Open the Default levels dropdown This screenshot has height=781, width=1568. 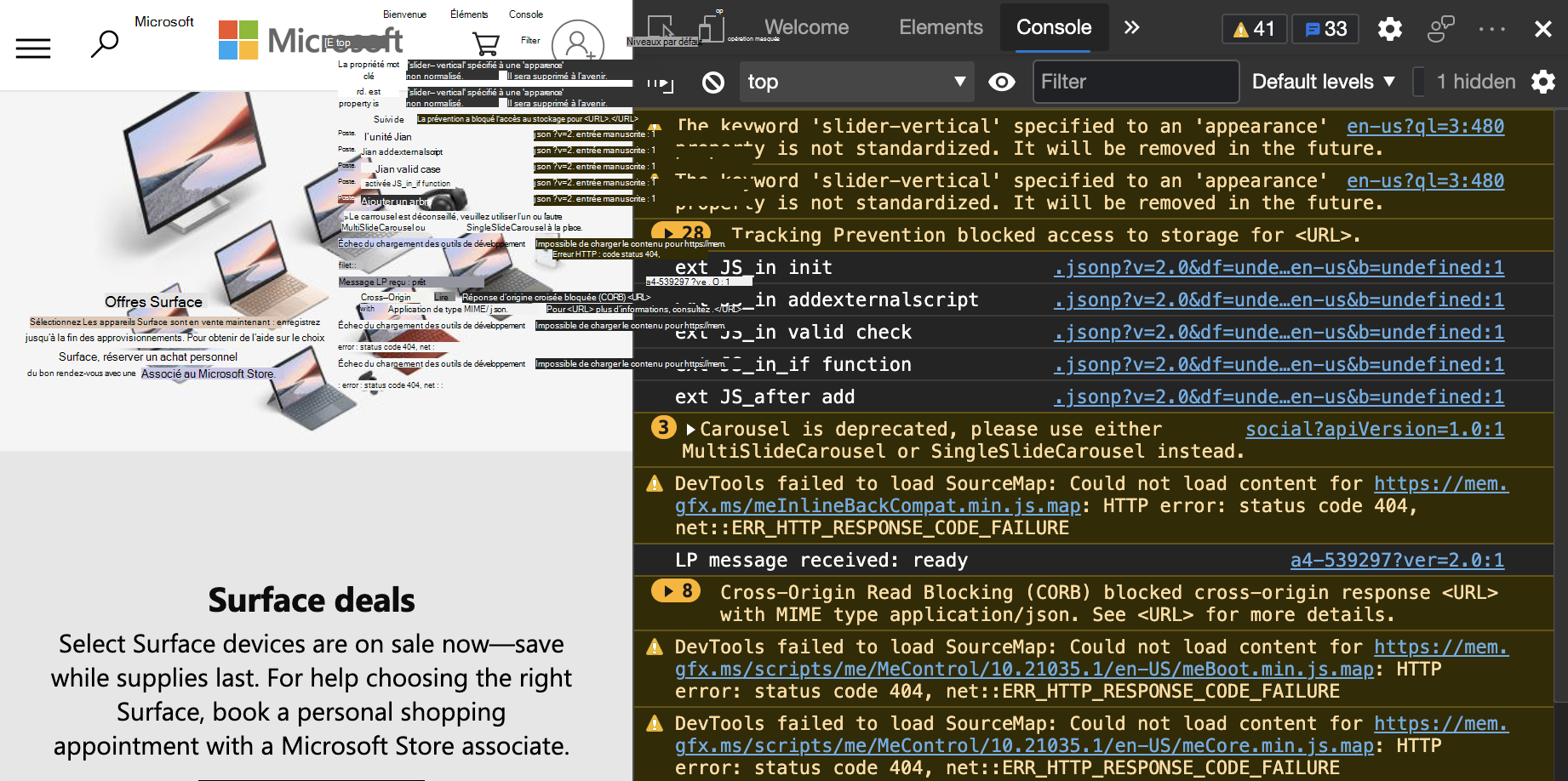(1324, 82)
